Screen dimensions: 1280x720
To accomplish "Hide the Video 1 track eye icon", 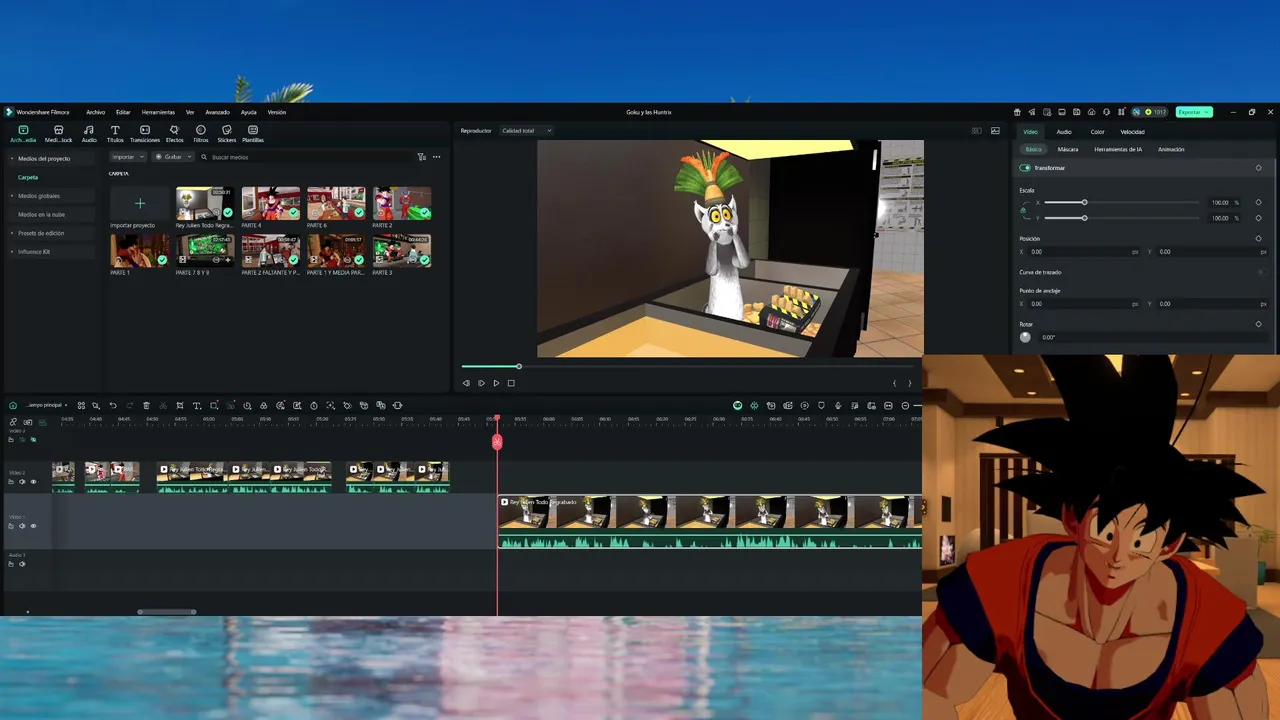I will (x=33, y=526).
